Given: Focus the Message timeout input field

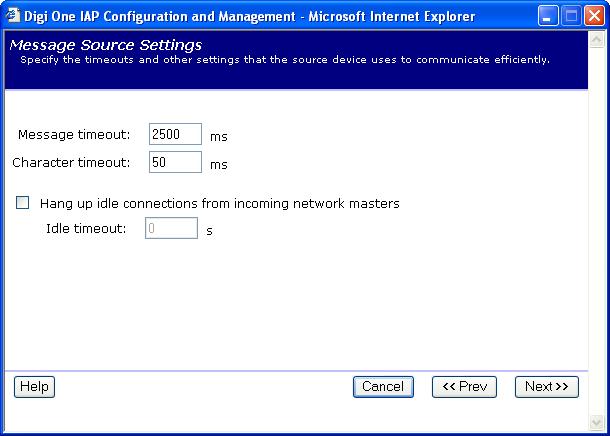Looking at the screenshot, I should 175,134.
